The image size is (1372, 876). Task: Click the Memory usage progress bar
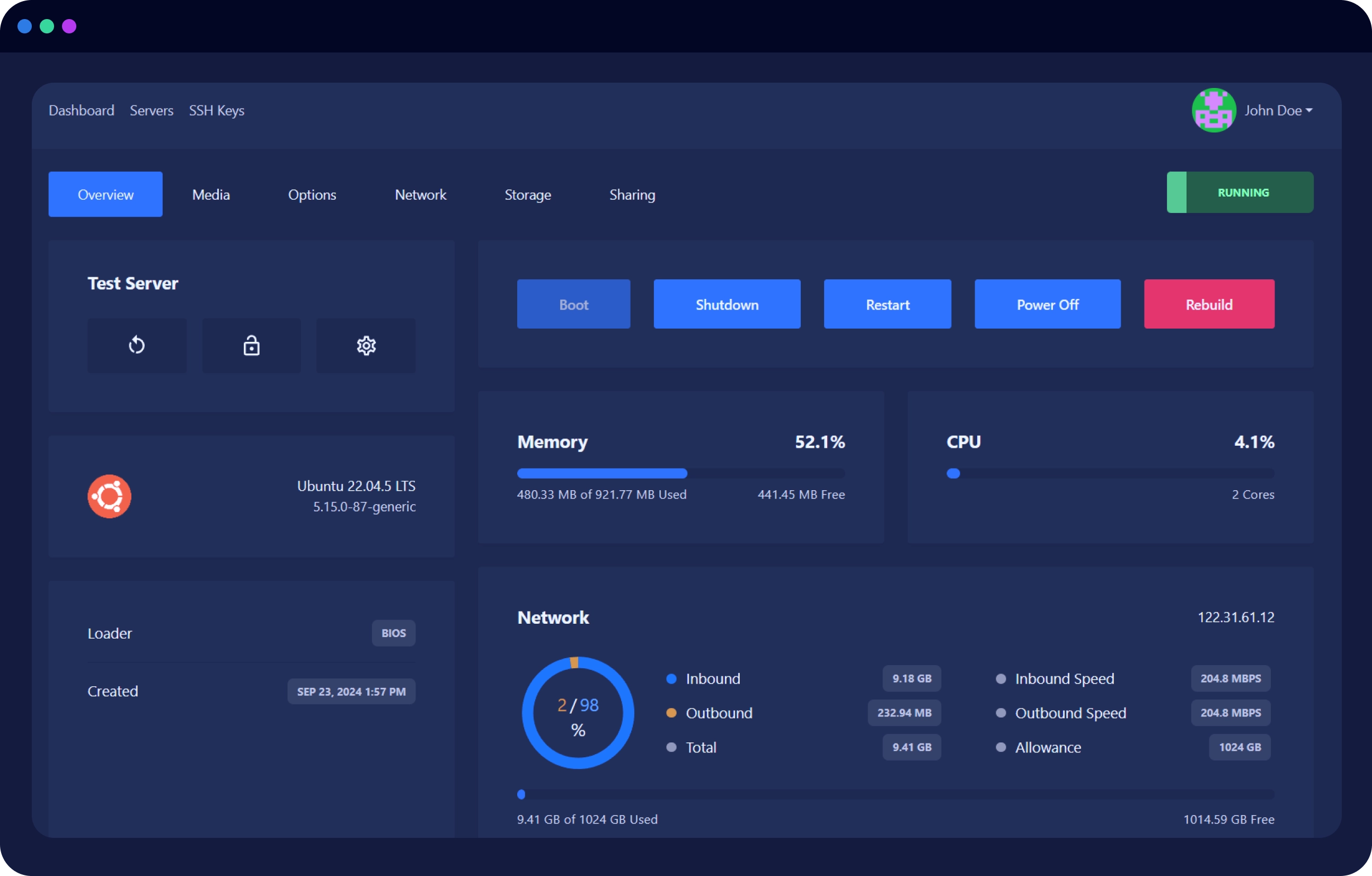point(680,473)
